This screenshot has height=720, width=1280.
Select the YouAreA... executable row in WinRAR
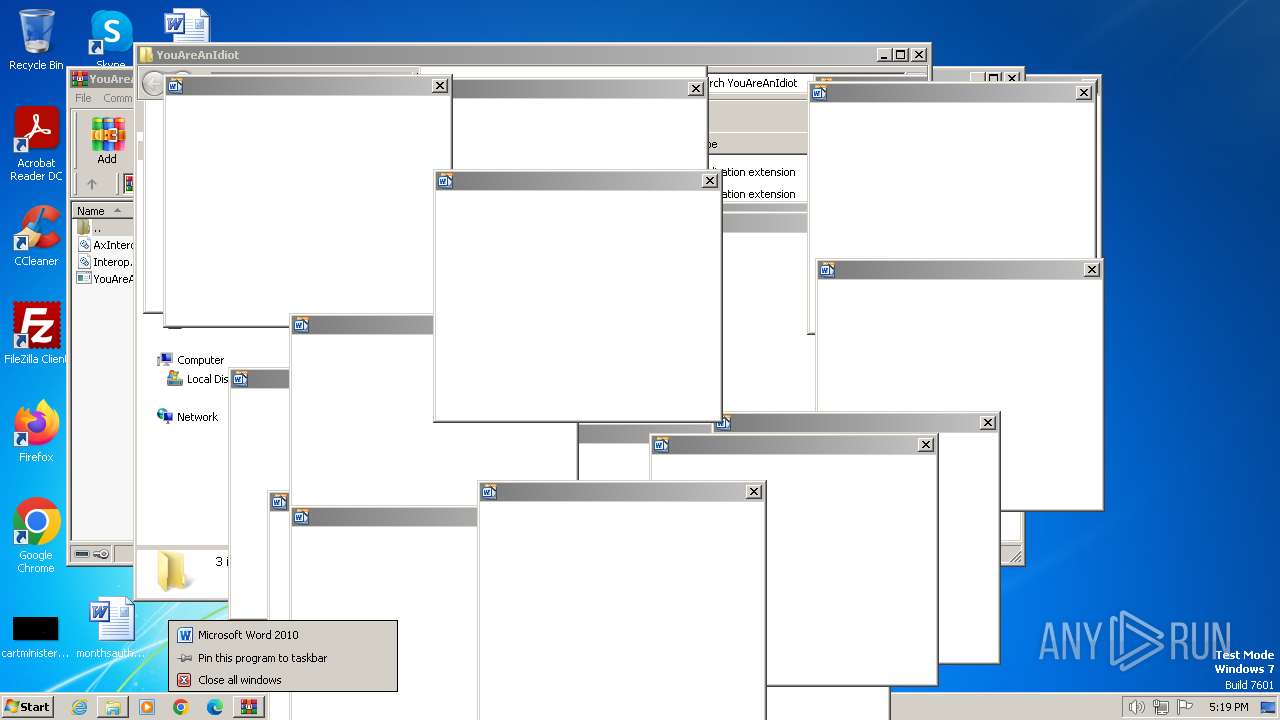click(x=104, y=279)
